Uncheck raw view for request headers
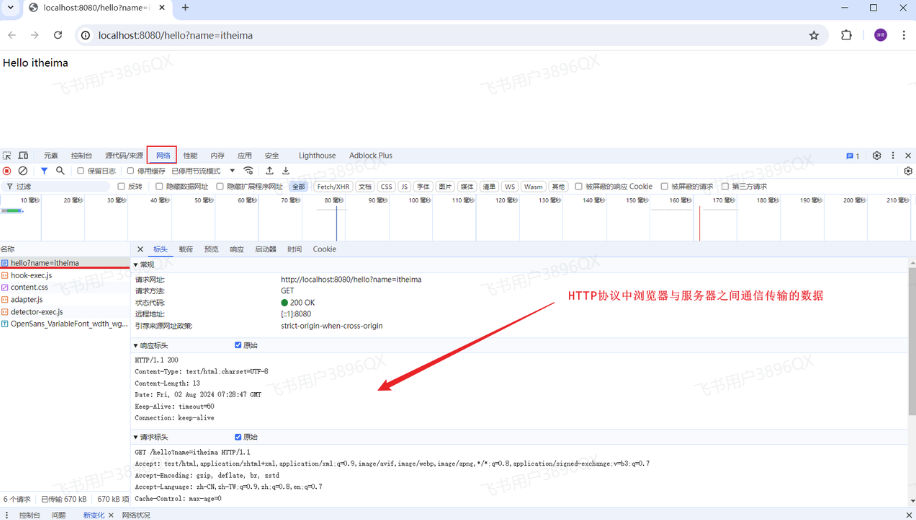This screenshot has height=520, width=916. click(238, 437)
